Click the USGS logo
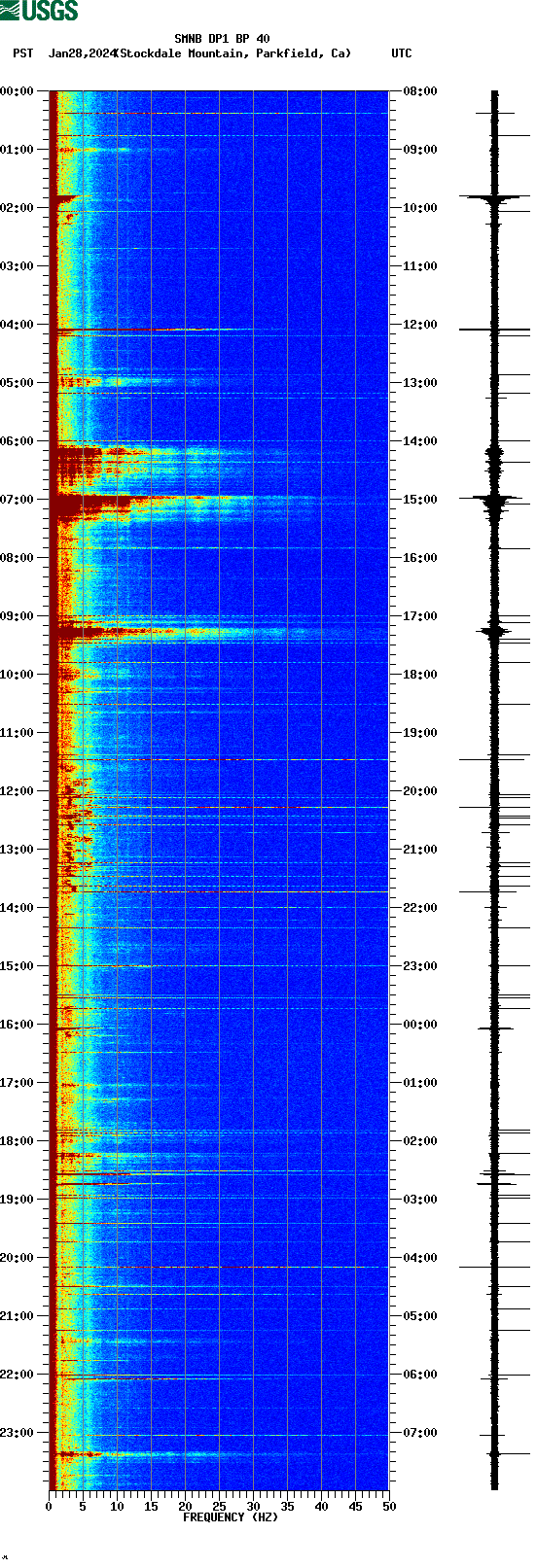The width and height of the screenshot is (537, 1568). (39, 11)
